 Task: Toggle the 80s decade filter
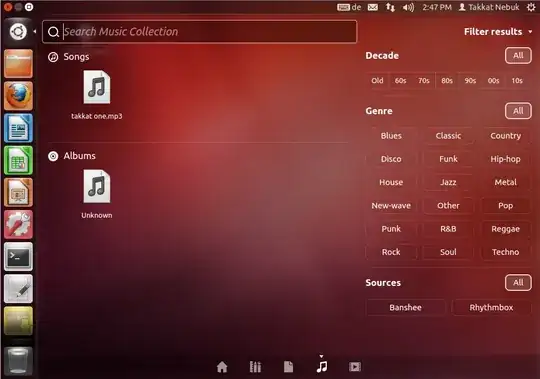click(447, 81)
